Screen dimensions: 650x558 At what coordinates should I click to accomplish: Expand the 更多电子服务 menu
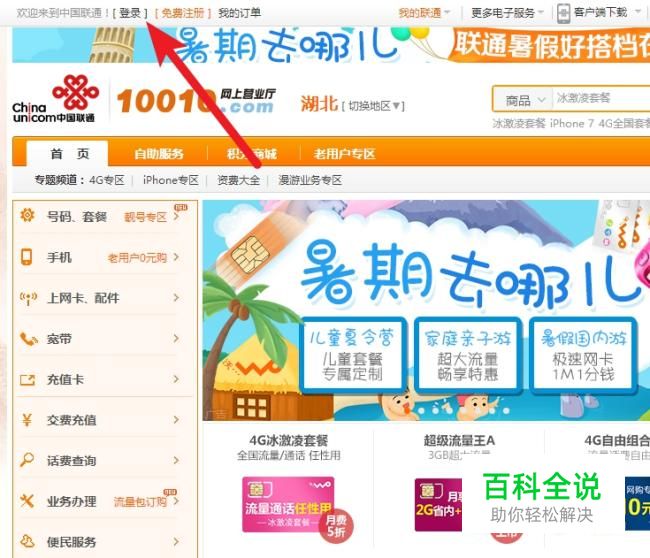click(507, 13)
